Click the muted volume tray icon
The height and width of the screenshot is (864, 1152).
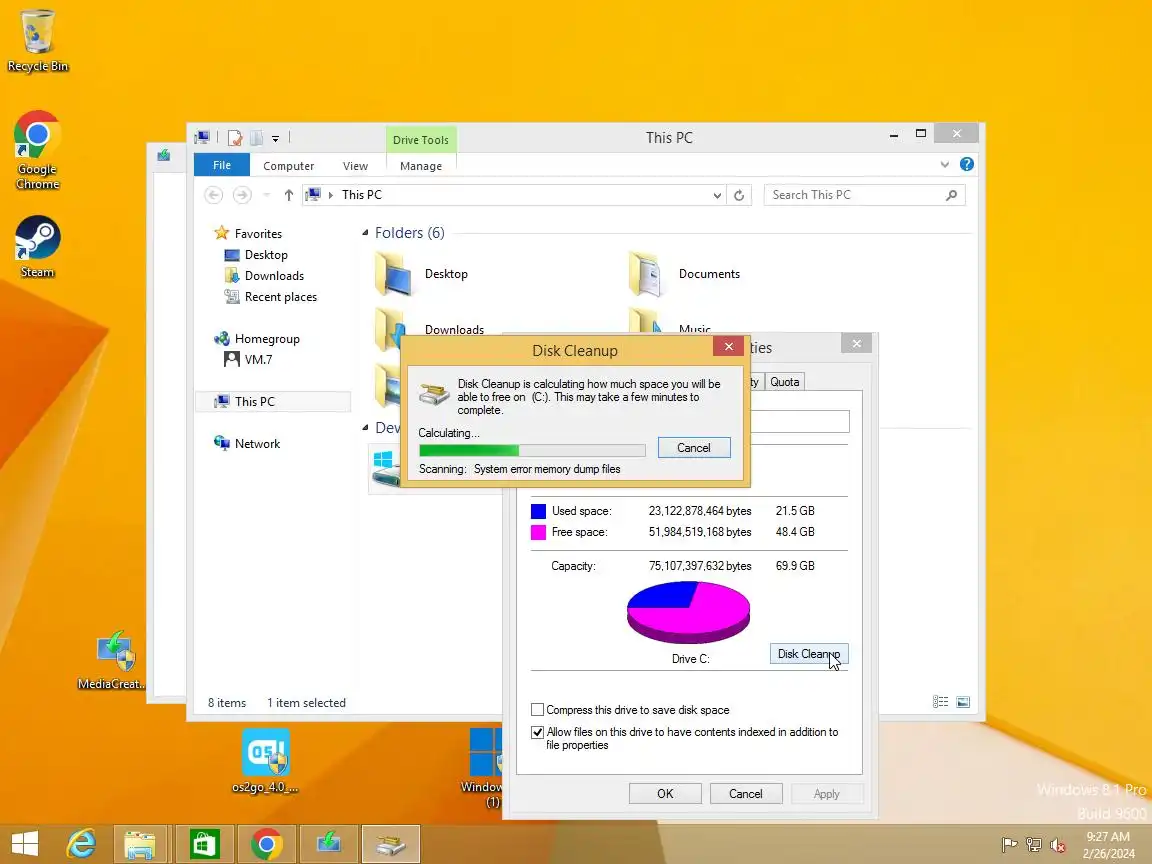pyautogui.click(x=1058, y=845)
